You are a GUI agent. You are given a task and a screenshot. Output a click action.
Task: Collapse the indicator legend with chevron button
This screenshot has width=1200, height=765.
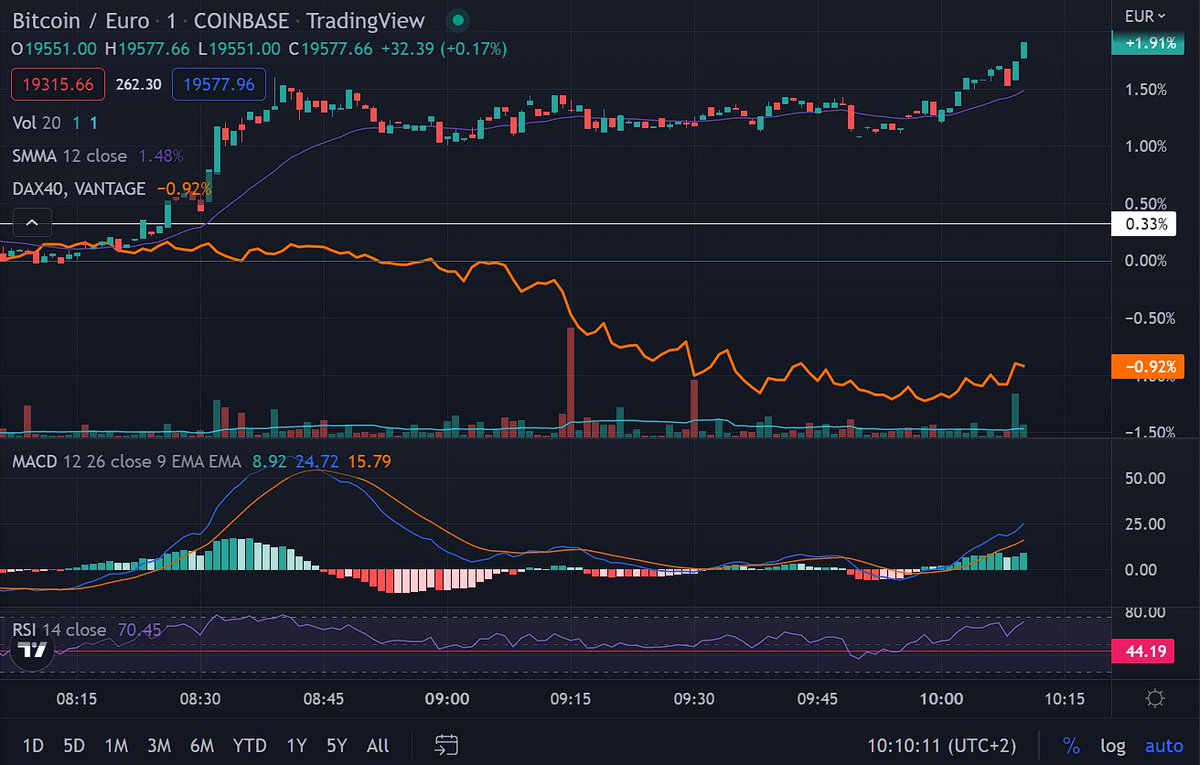pyautogui.click(x=33, y=222)
